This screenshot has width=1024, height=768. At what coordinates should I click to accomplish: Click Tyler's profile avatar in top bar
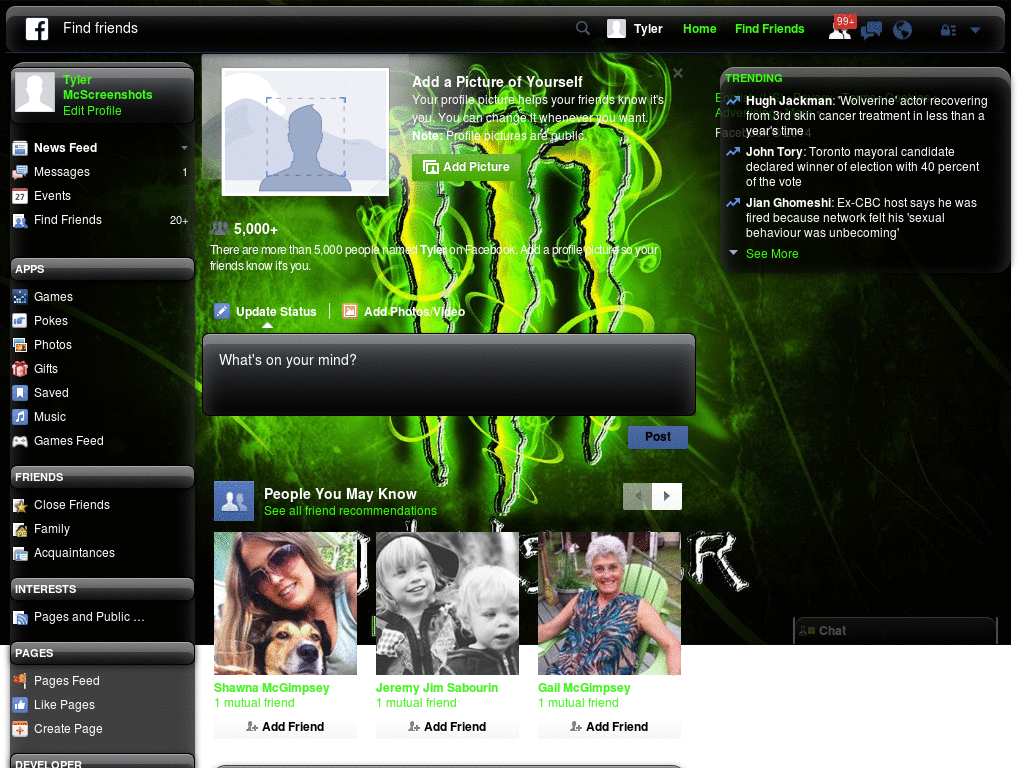(616, 29)
